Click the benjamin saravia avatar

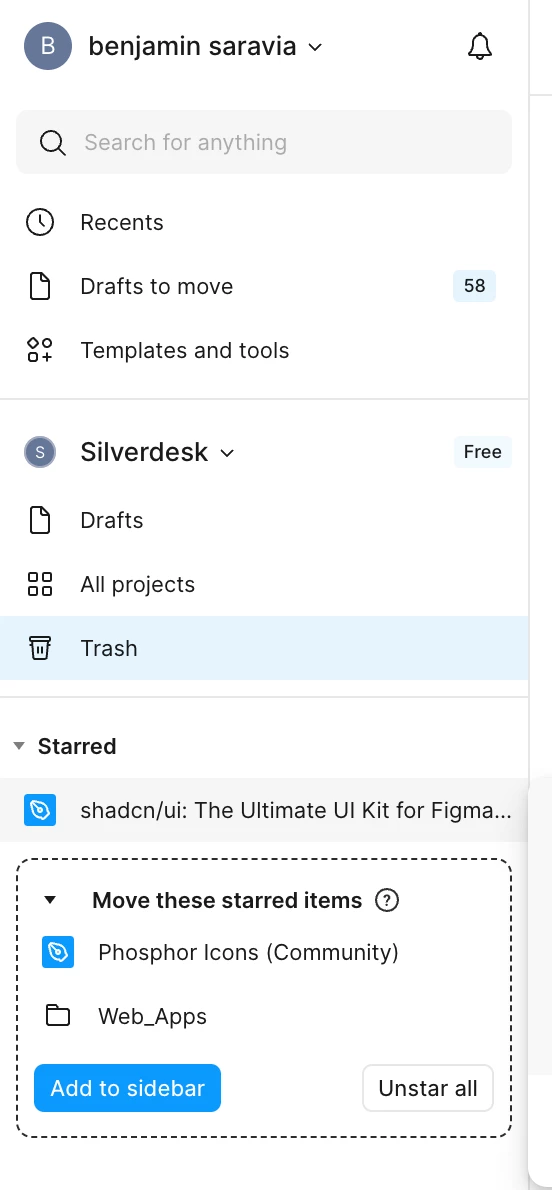pos(48,46)
